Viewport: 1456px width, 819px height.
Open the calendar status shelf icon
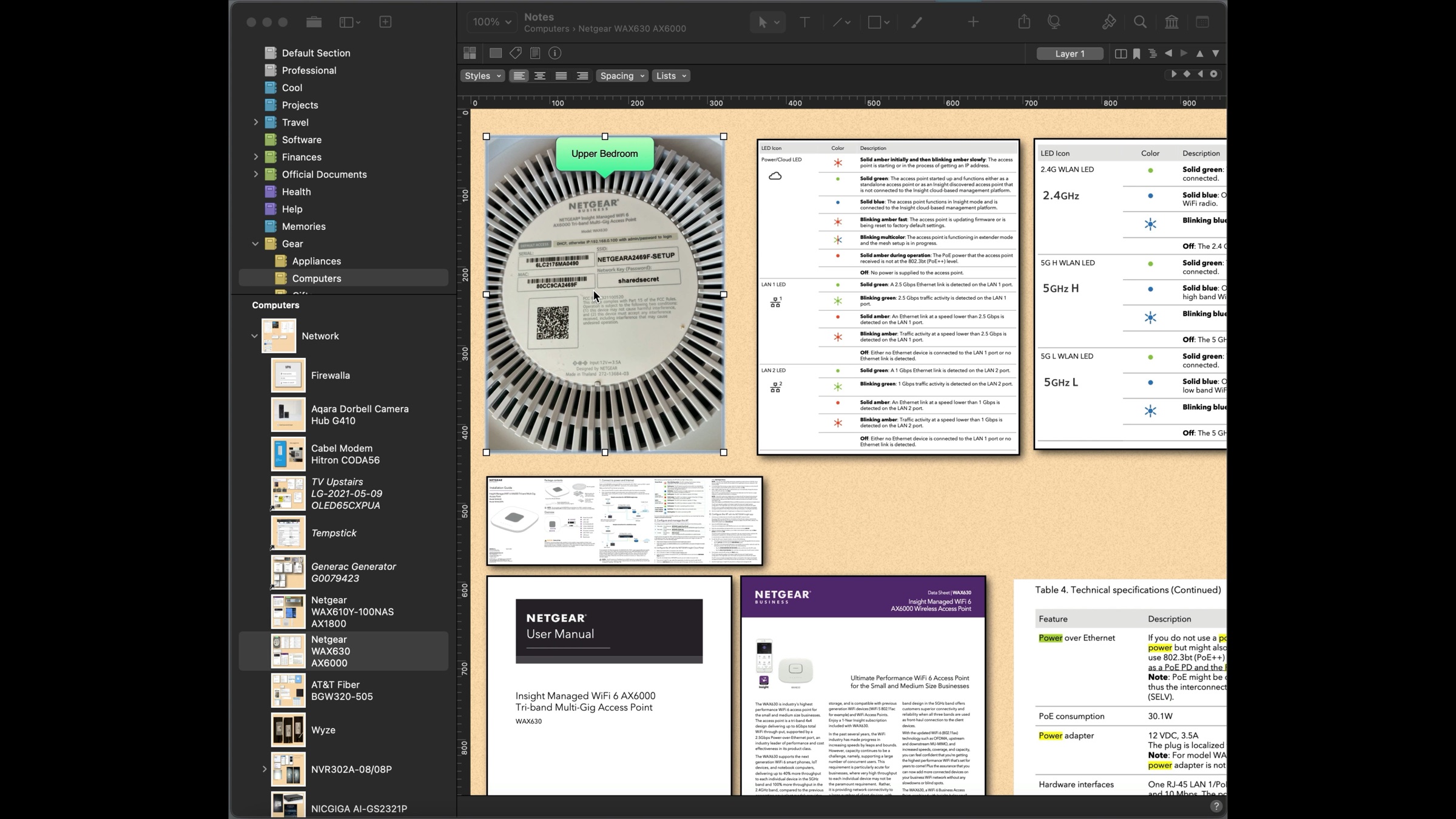[x=1202, y=22]
